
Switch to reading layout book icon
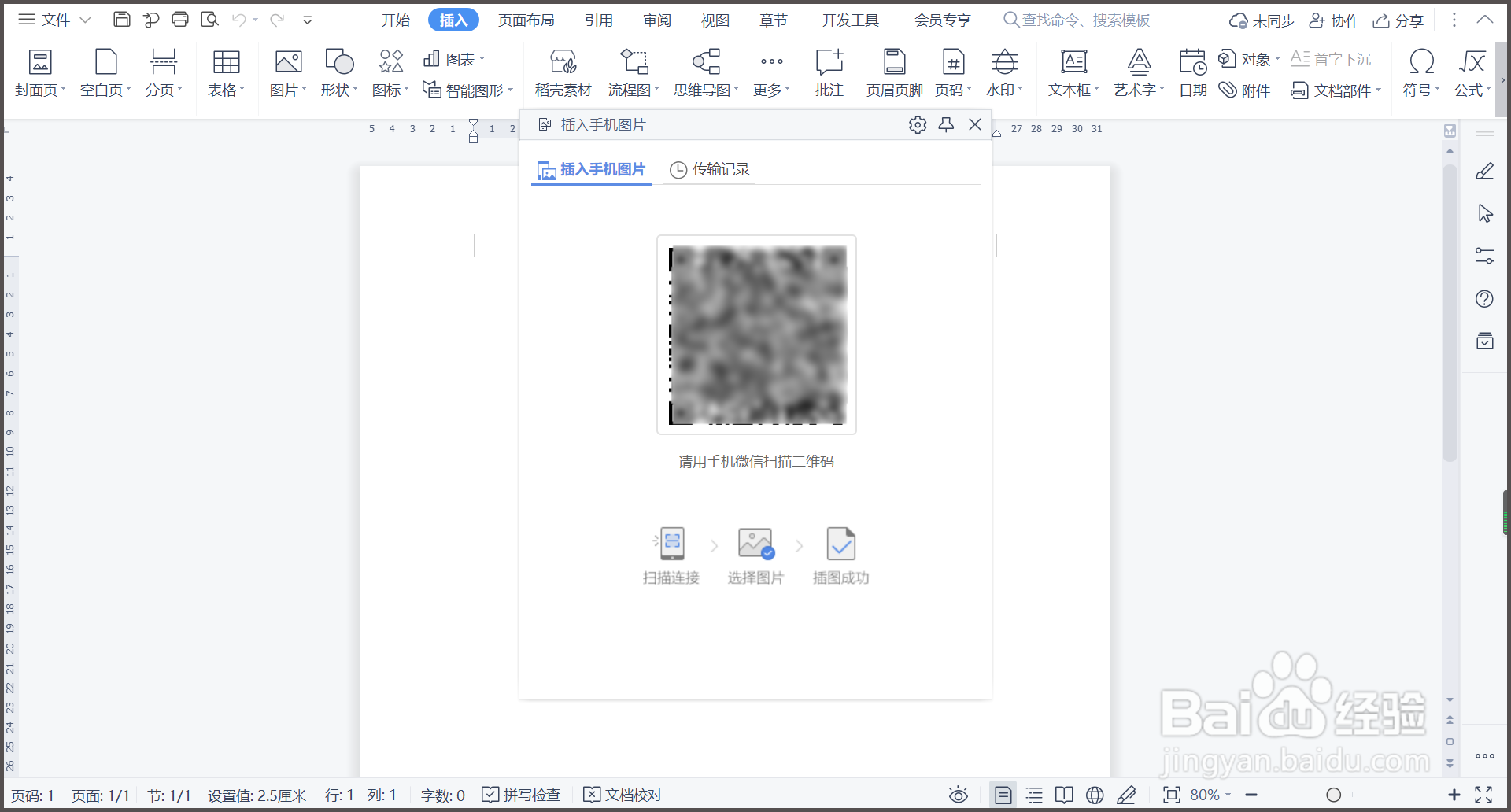(1064, 795)
